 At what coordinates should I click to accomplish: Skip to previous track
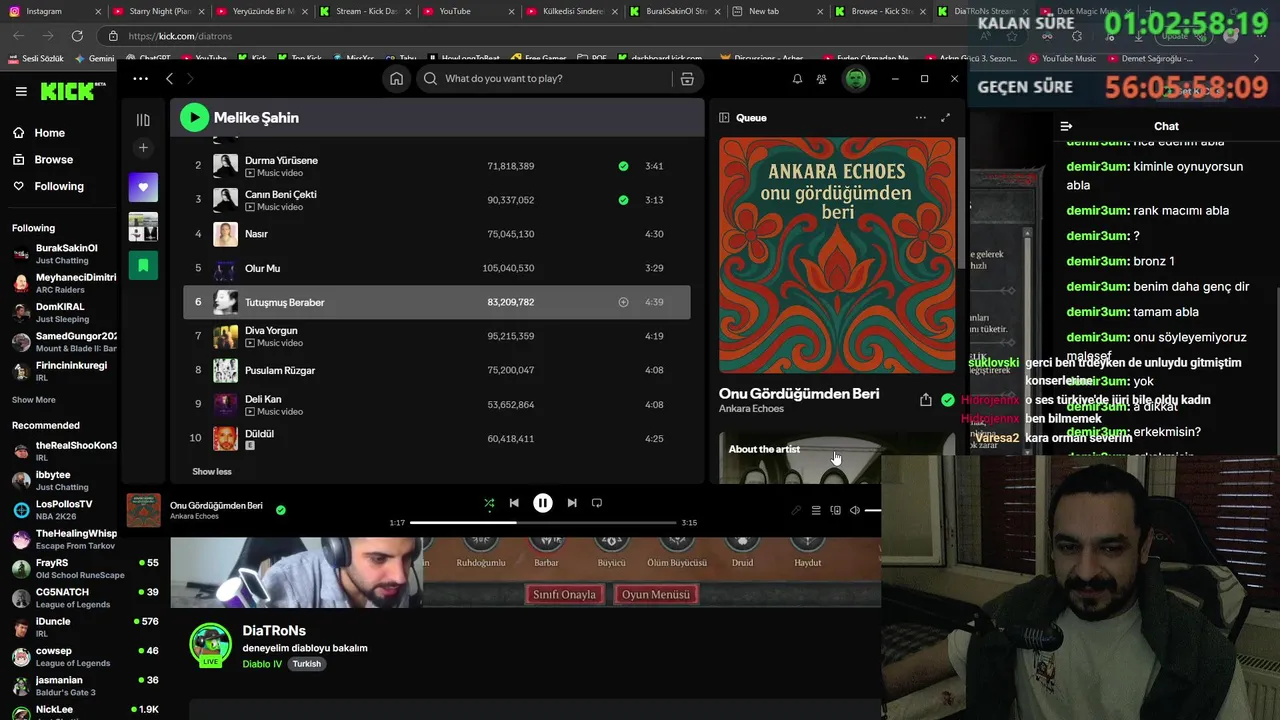click(x=514, y=503)
